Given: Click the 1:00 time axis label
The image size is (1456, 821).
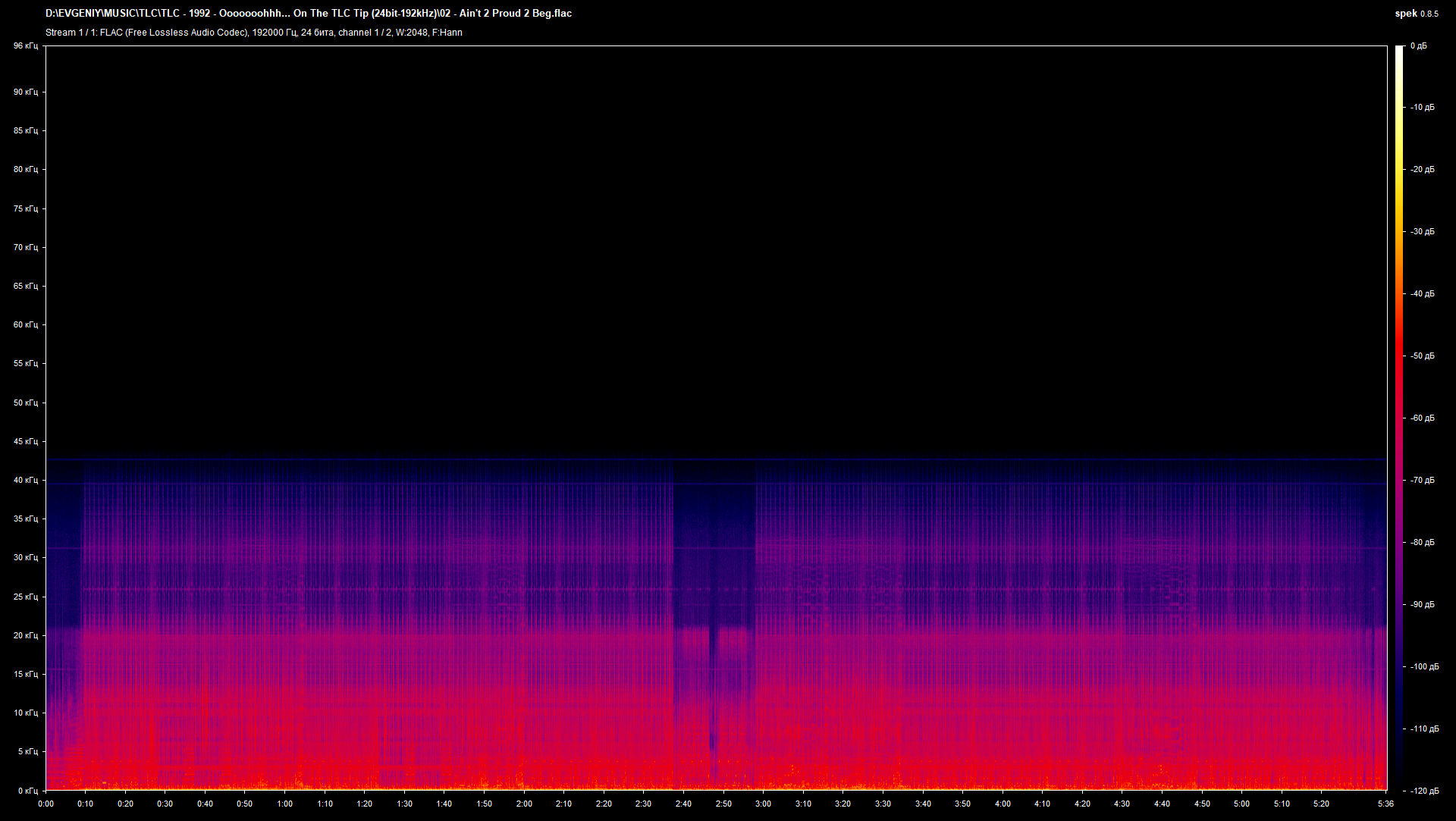Looking at the screenshot, I should pos(284,804).
